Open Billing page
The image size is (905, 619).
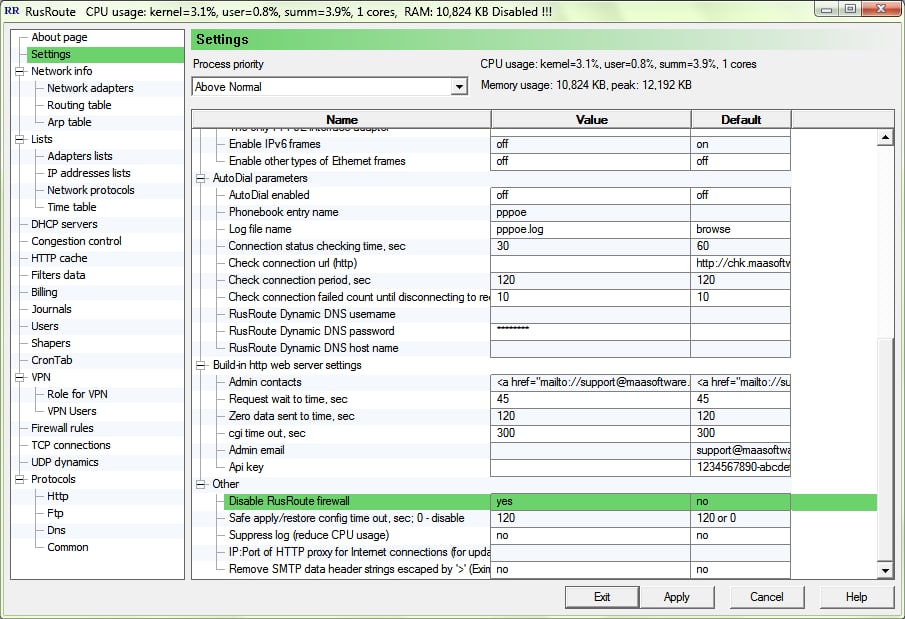44,292
